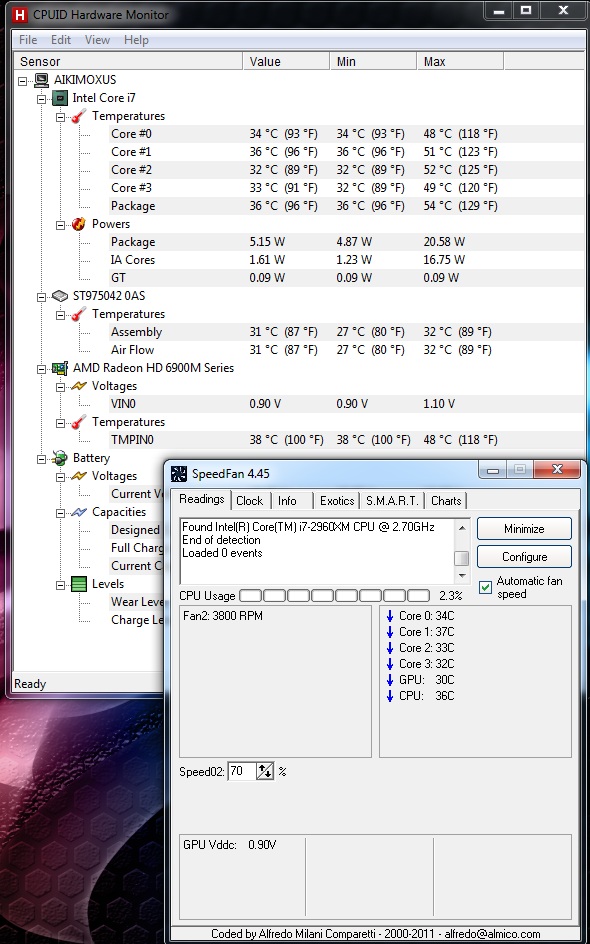The image size is (590, 944).
Task: Click the Min column header
Action: point(373,61)
